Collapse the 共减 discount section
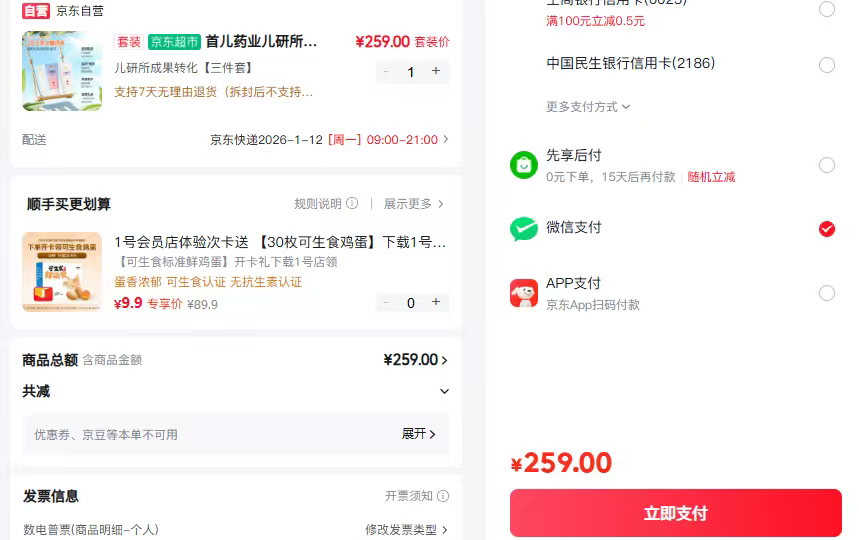This screenshot has height=540, width=859. 444,391
